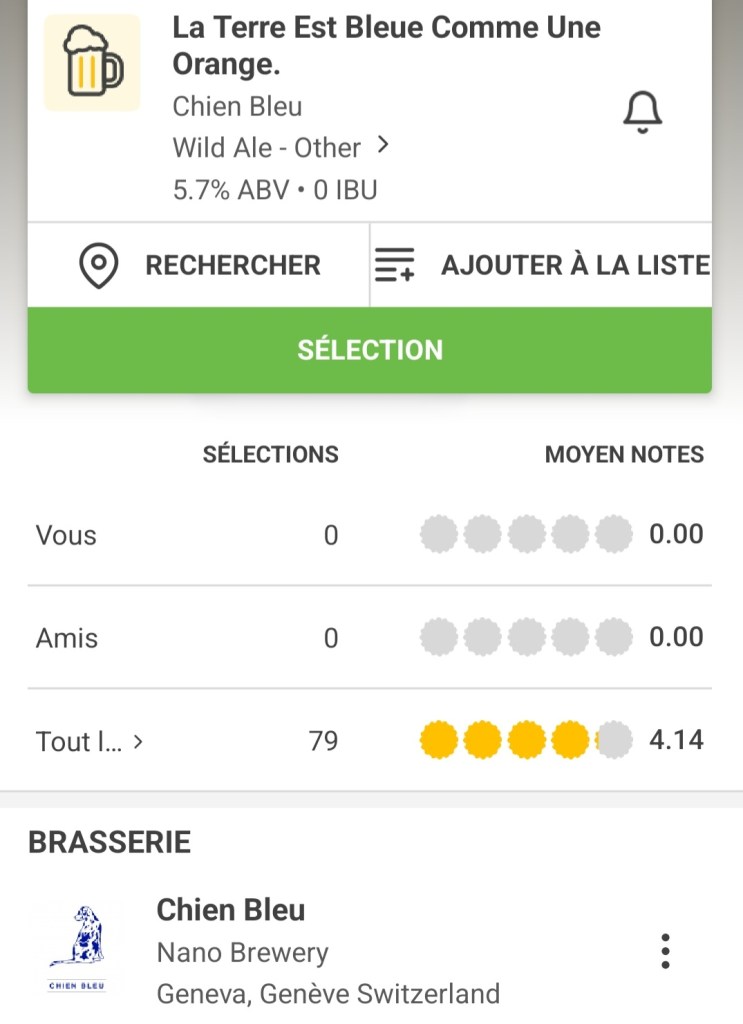
Task: Click the beer title La Terre Est Bleue
Action: pyautogui.click(x=386, y=45)
